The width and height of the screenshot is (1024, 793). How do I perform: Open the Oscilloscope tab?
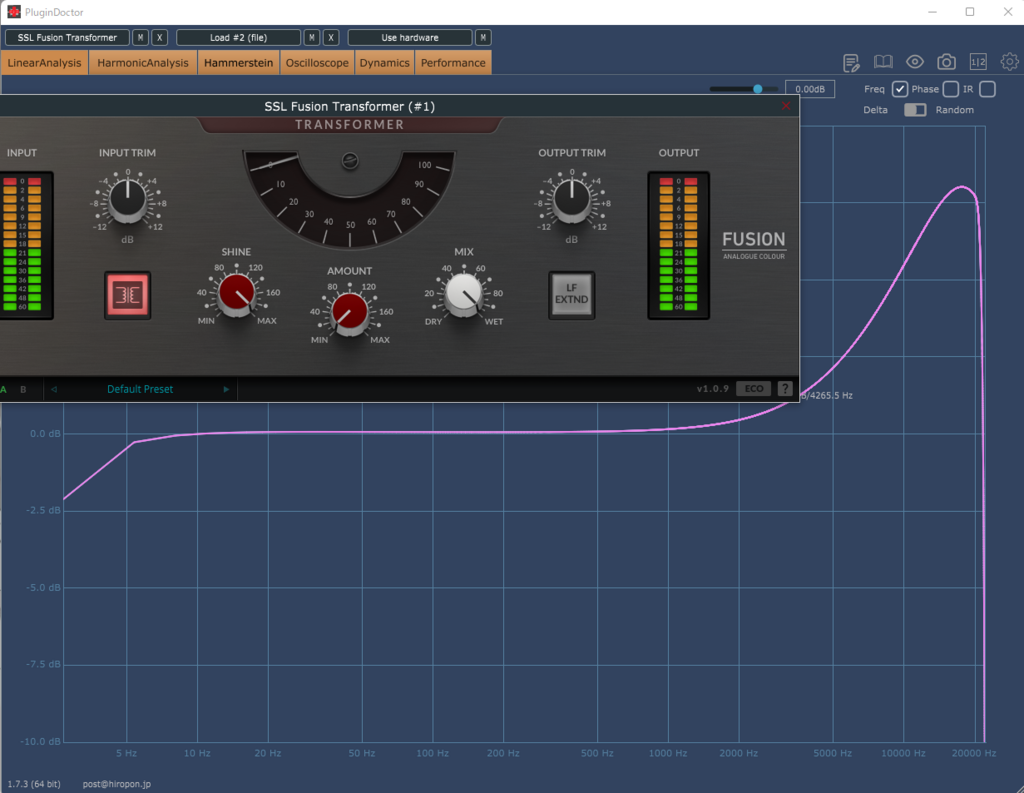[317, 63]
